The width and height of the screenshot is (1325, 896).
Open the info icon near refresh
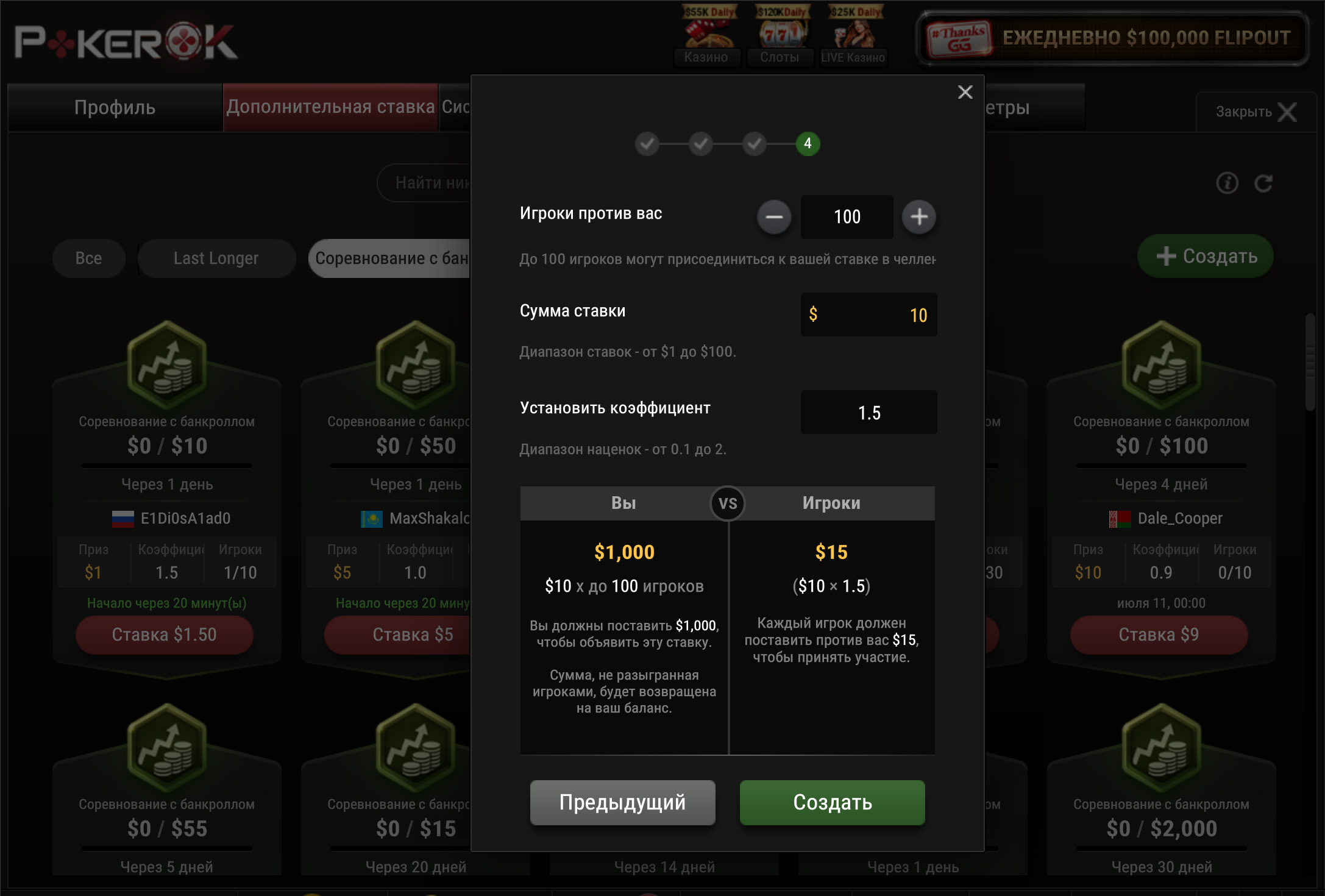pyautogui.click(x=1227, y=183)
